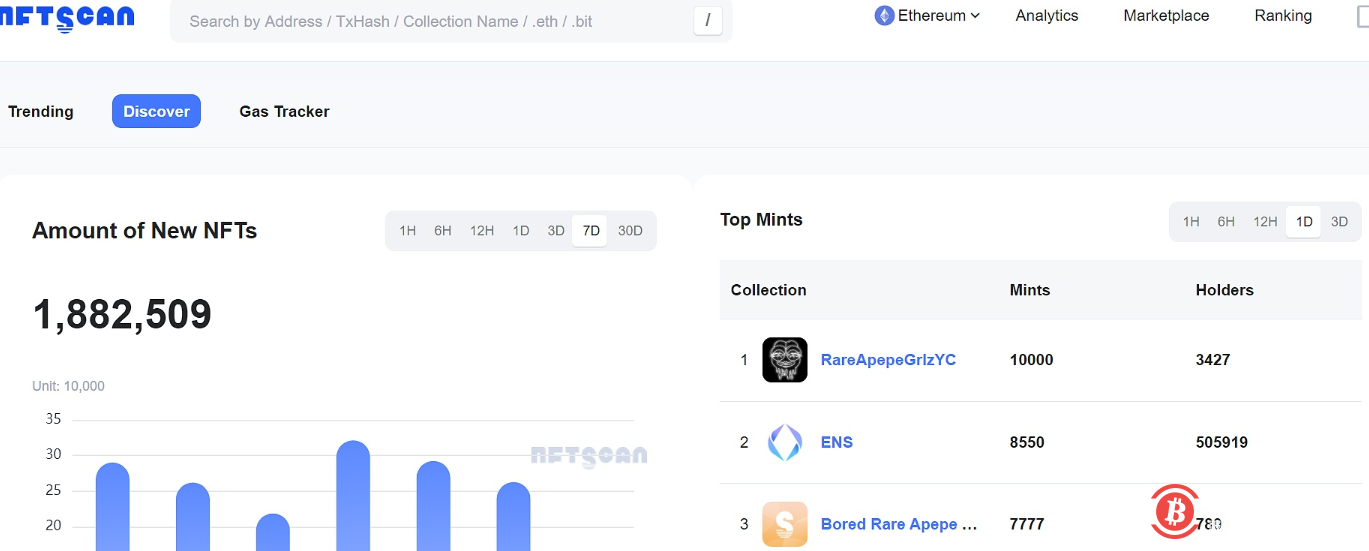Switch to the Gas Tracker tab
This screenshot has height=551, width=1369.
tap(284, 112)
